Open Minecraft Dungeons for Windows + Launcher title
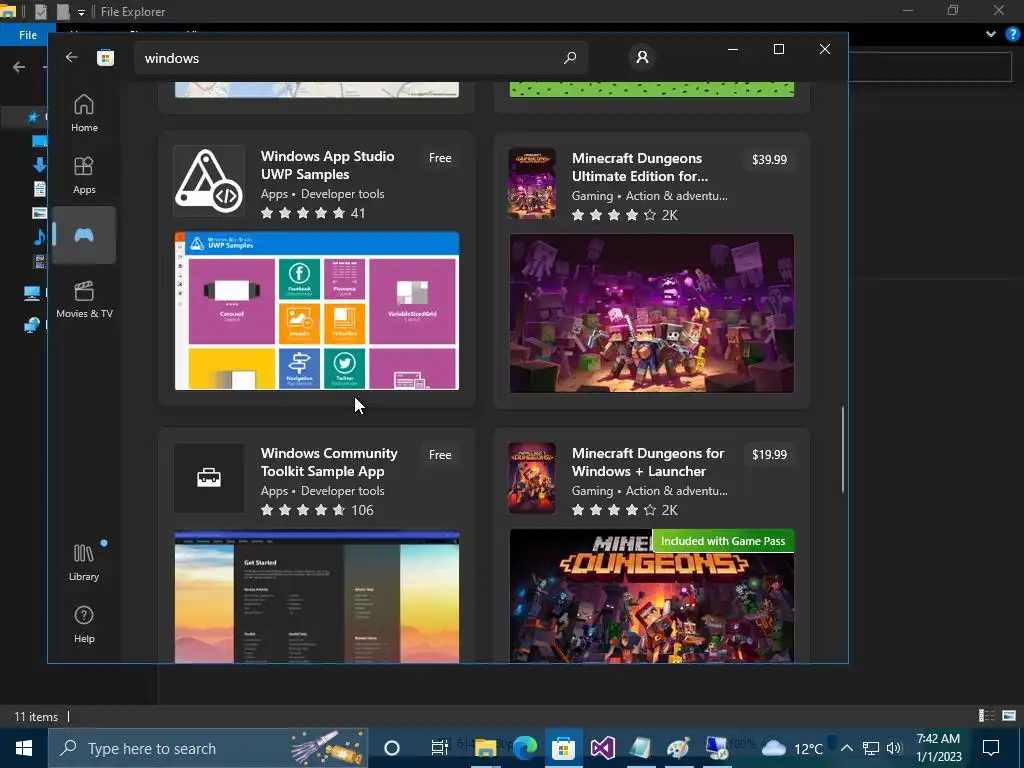The image size is (1024, 768). click(x=648, y=462)
